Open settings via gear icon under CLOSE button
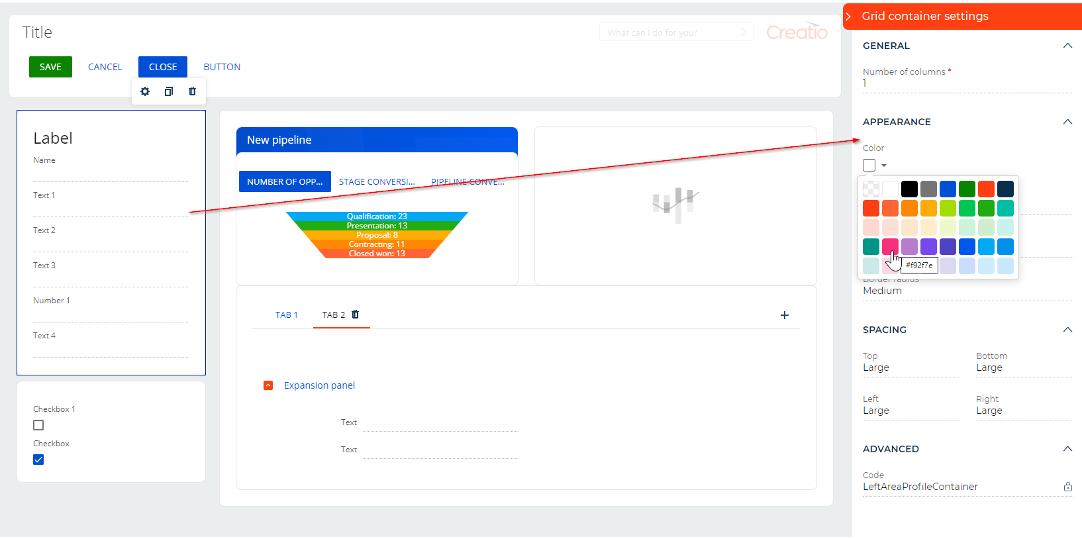1082x538 pixels. tap(145, 92)
